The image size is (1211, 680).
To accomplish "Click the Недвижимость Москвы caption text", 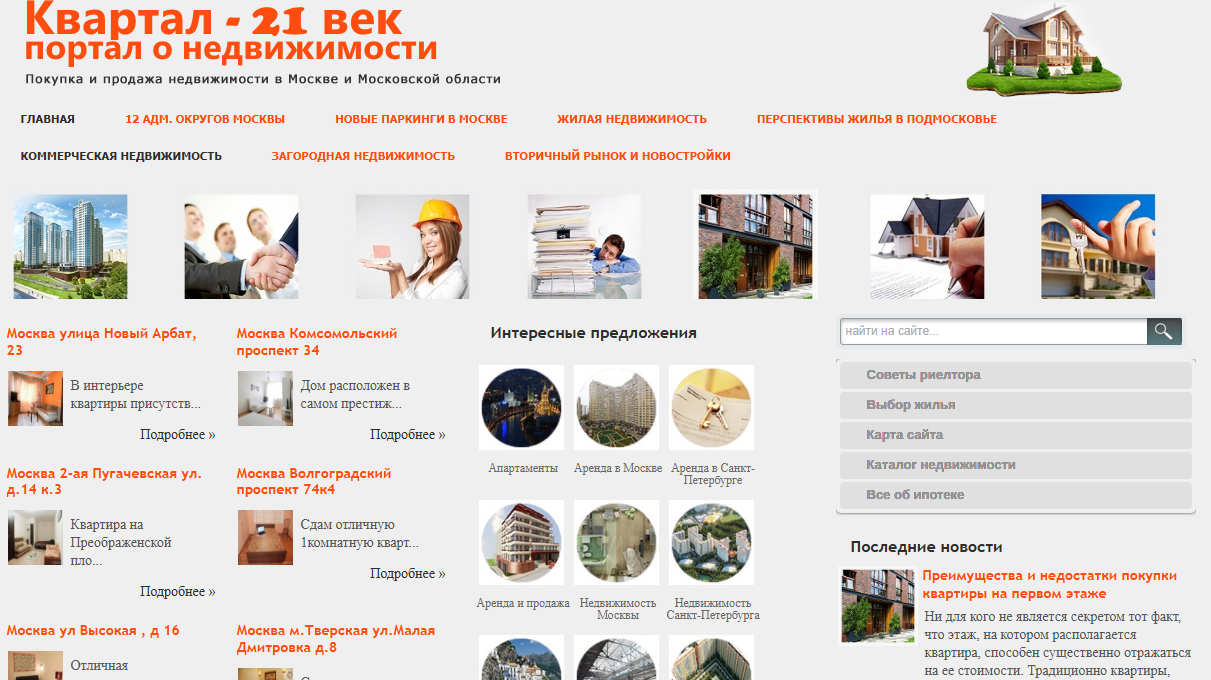I will pyautogui.click(x=618, y=609).
